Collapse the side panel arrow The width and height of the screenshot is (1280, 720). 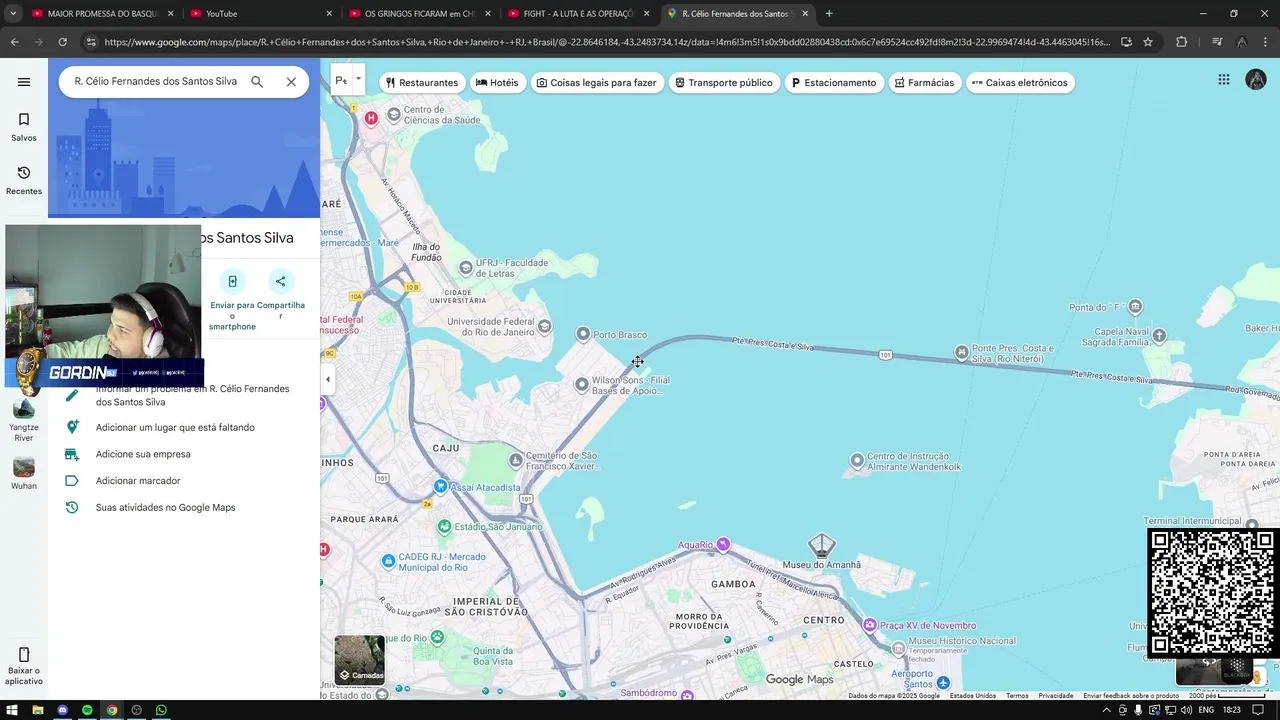(327, 379)
